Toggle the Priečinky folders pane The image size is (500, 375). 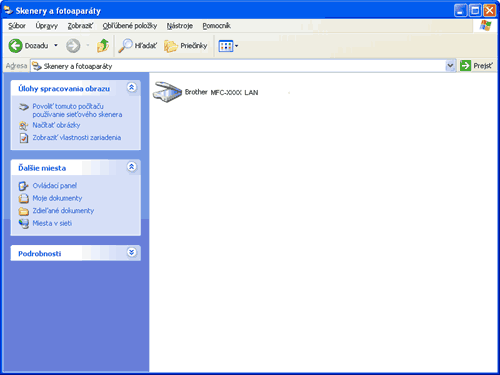pos(185,46)
